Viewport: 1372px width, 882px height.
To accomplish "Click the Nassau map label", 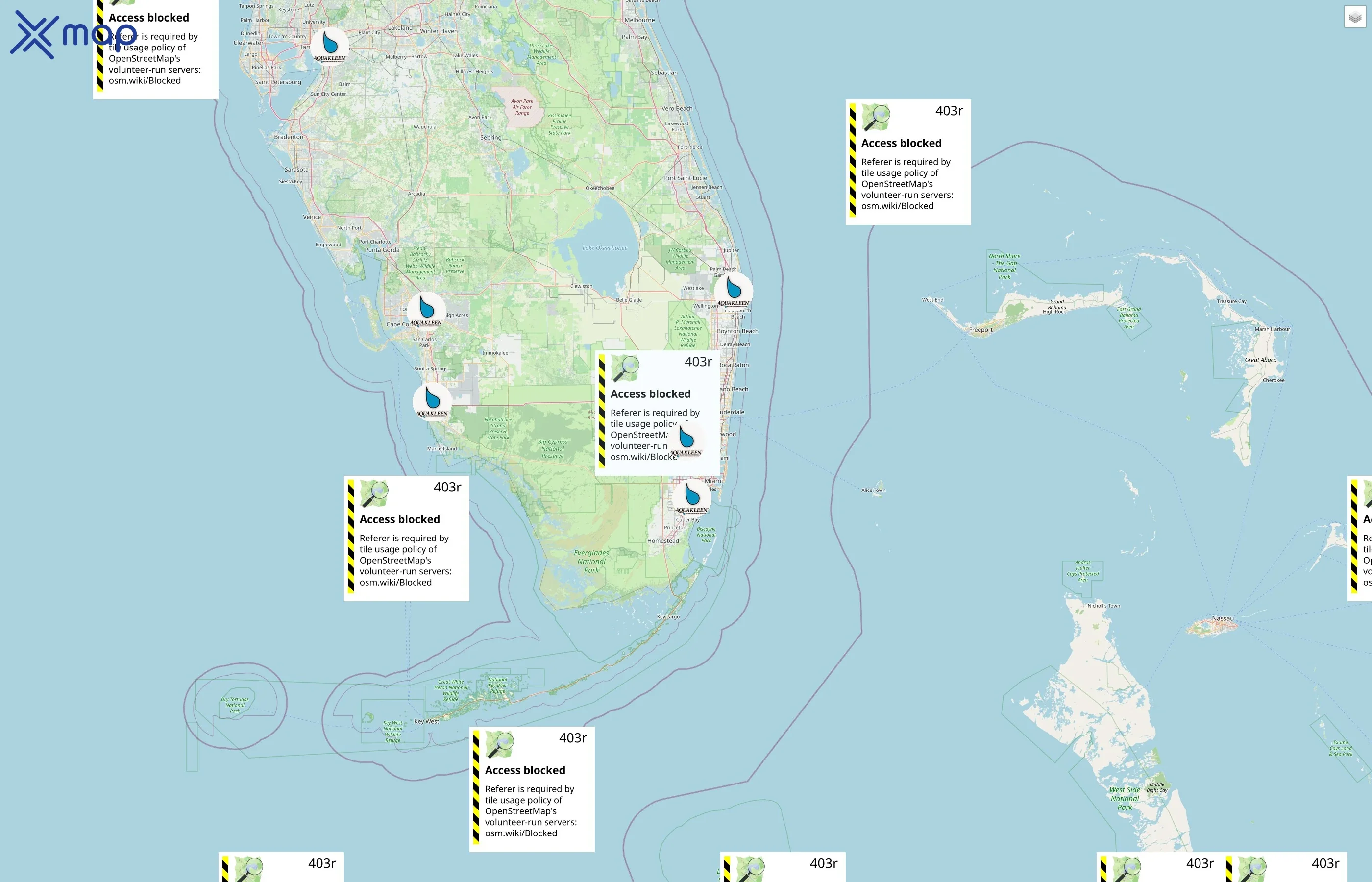I will pyautogui.click(x=1223, y=618).
